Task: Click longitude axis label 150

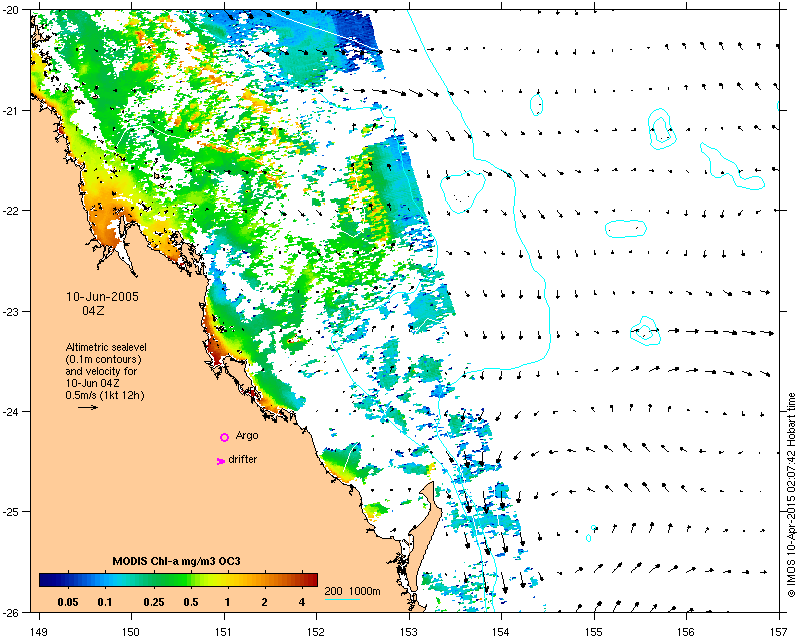Action: pos(131,632)
